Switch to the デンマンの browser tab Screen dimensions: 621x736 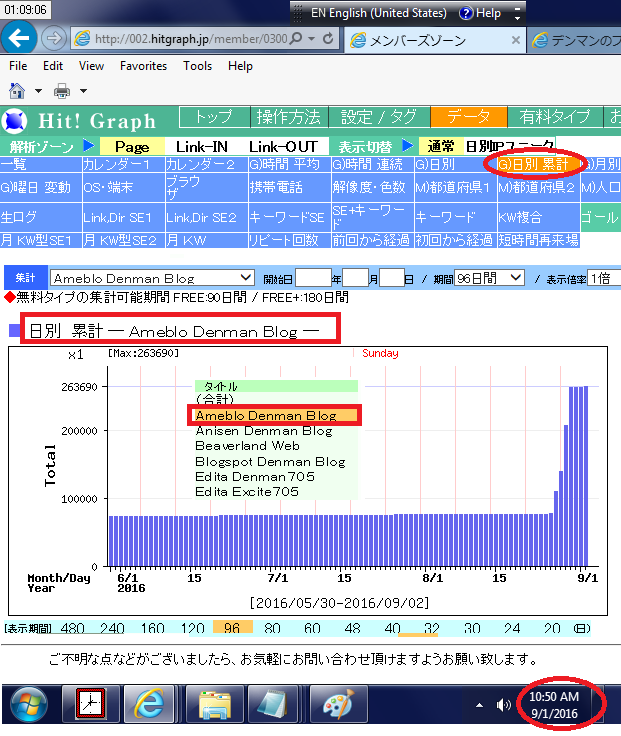tap(576, 40)
